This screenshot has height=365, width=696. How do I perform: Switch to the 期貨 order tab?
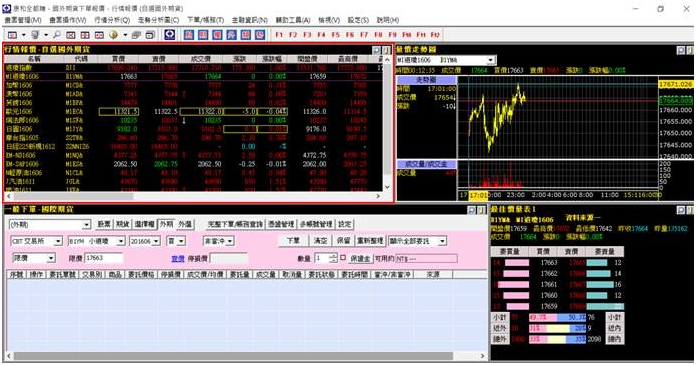pos(122,224)
